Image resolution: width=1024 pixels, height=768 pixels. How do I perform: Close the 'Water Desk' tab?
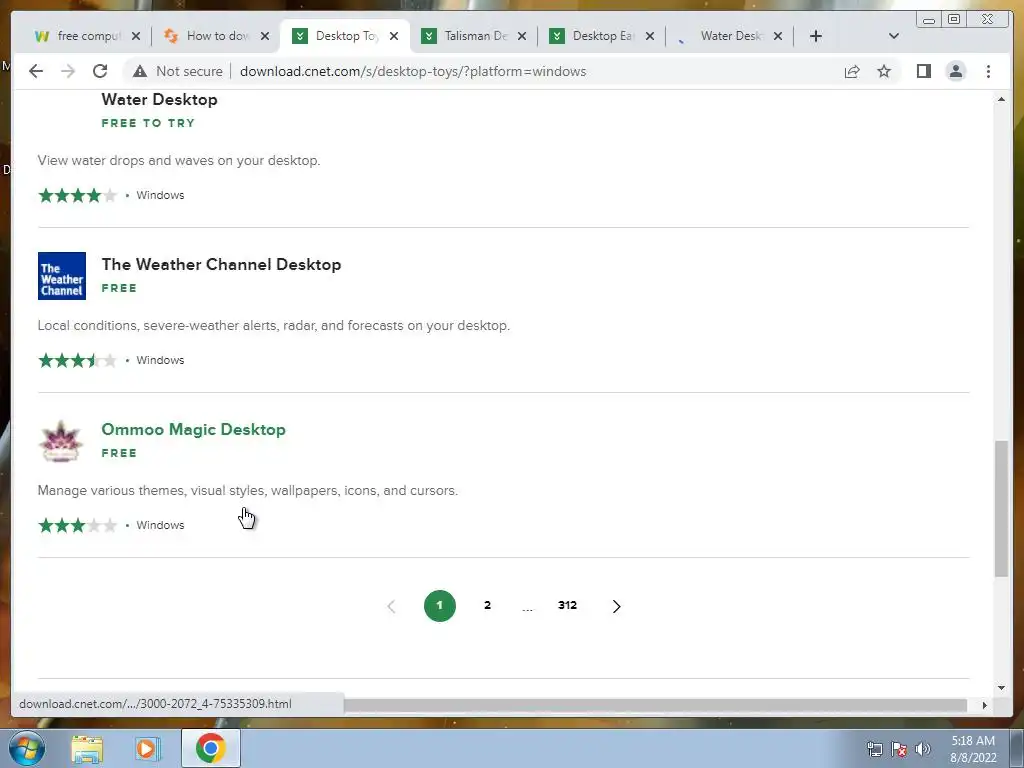[x=778, y=36]
